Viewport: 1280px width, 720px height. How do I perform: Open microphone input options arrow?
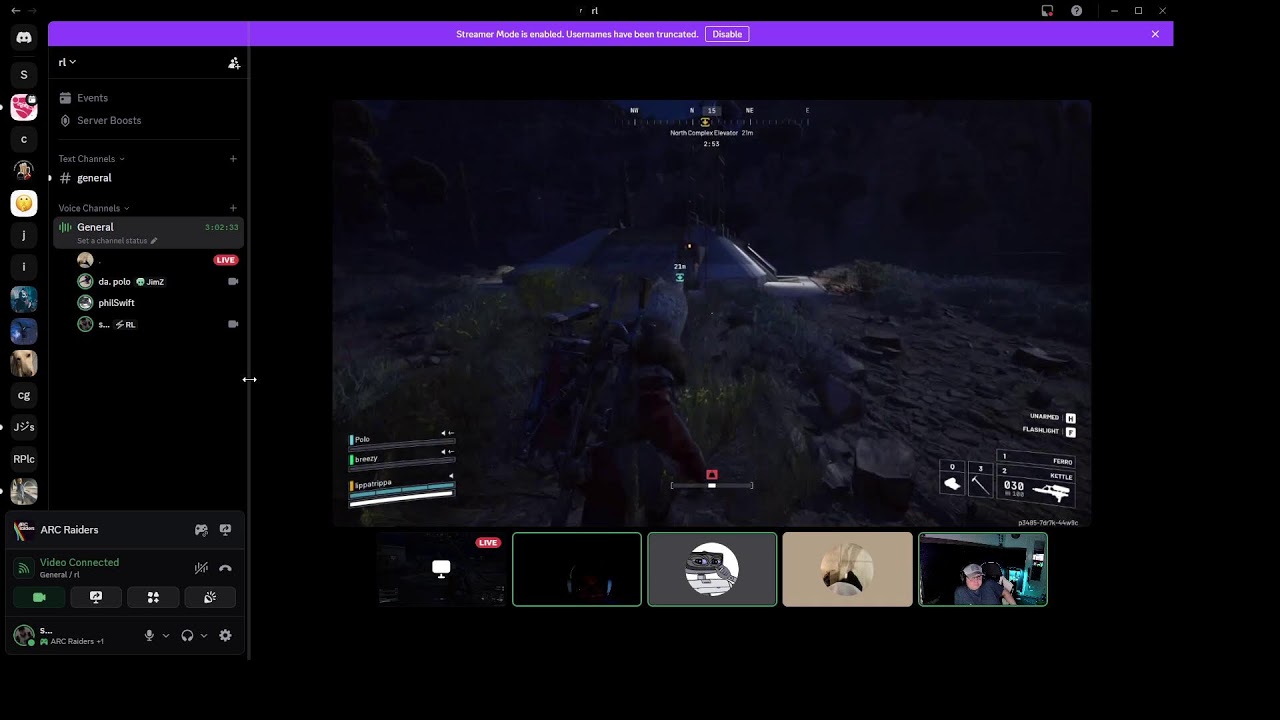click(x=166, y=635)
